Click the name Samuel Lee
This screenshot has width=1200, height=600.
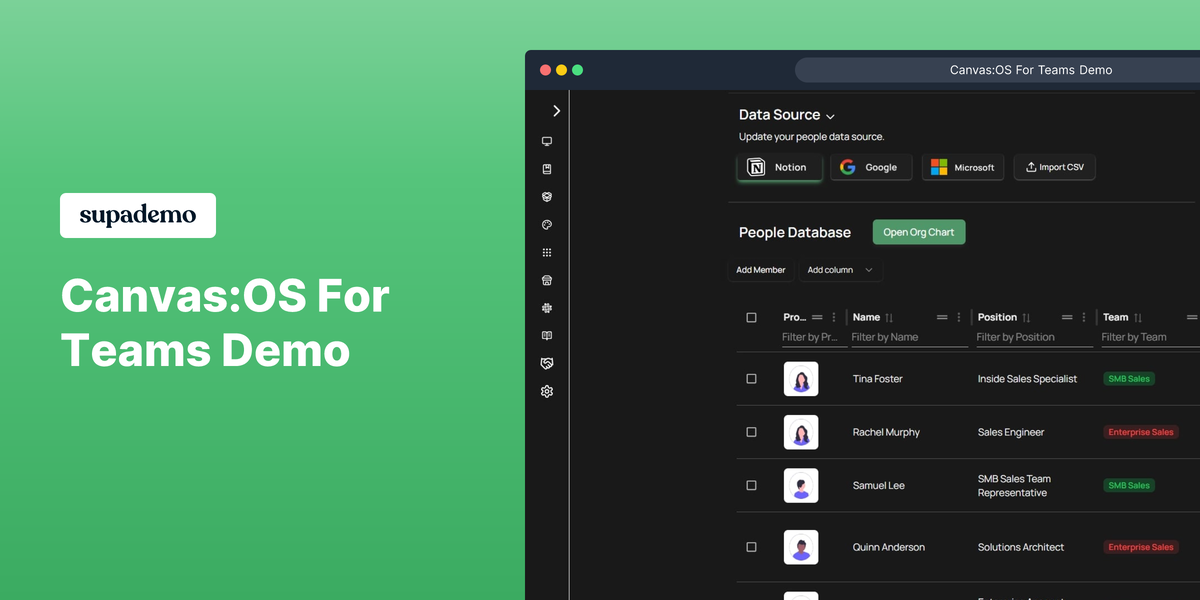[879, 485]
